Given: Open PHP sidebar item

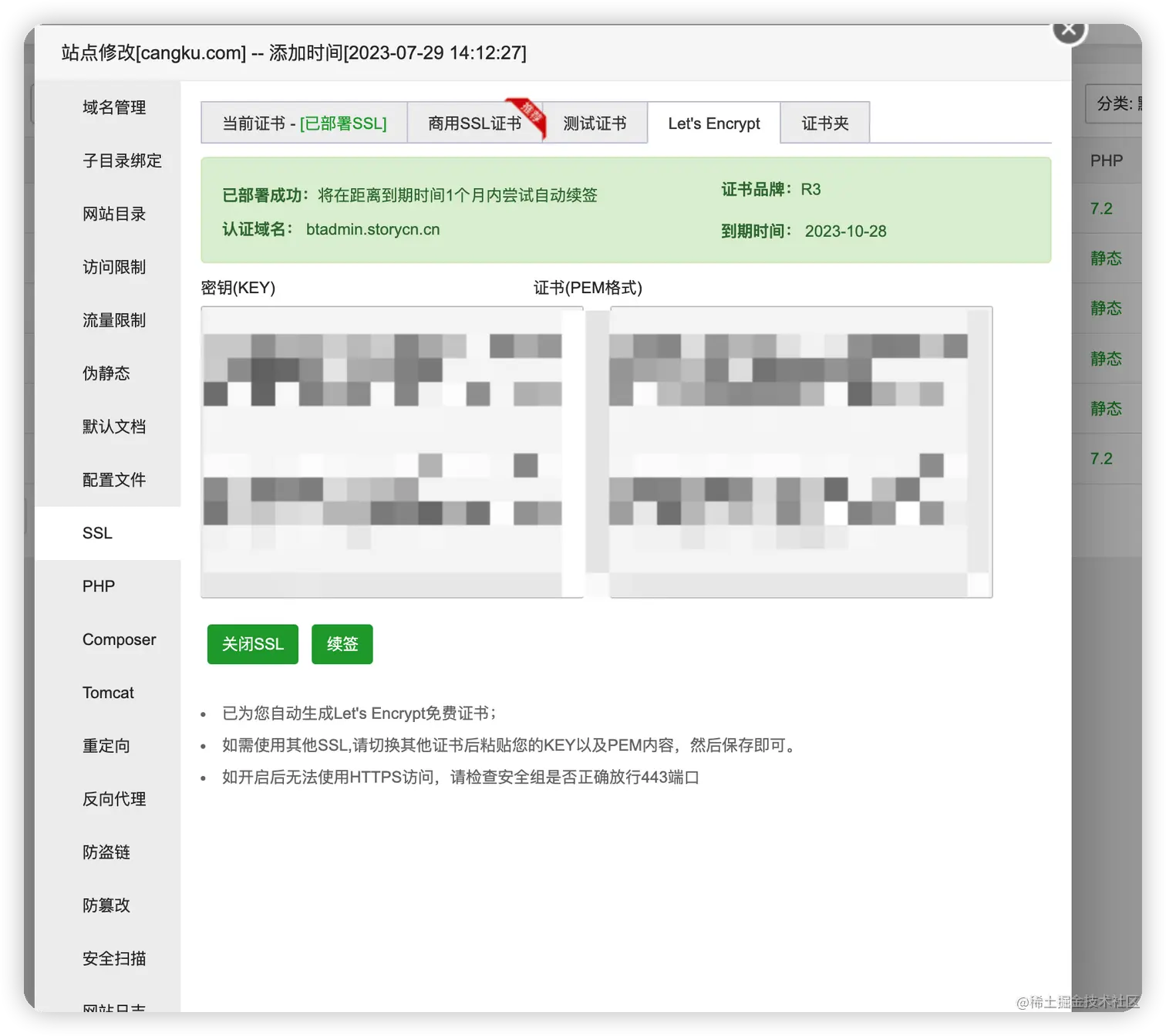Looking at the screenshot, I should point(108,586).
